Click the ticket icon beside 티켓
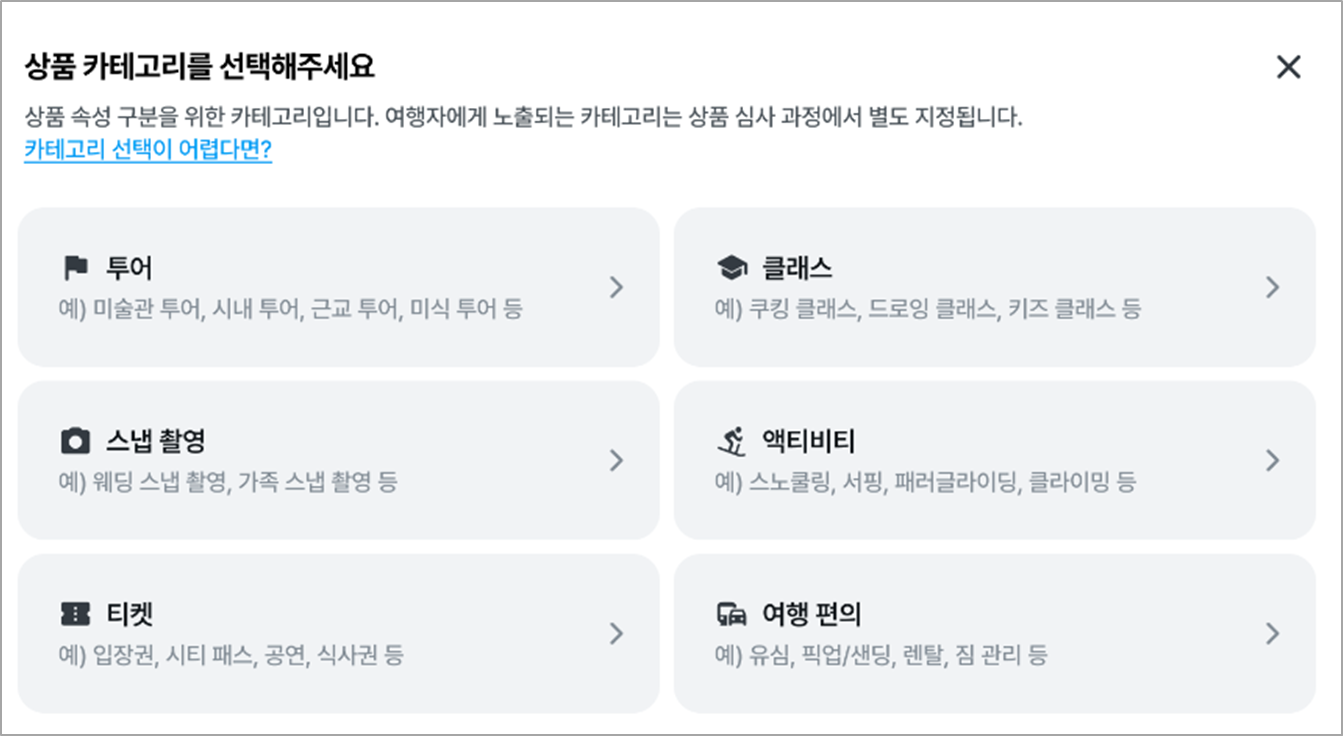The width and height of the screenshot is (1343, 736). pyautogui.click(x=76, y=614)
